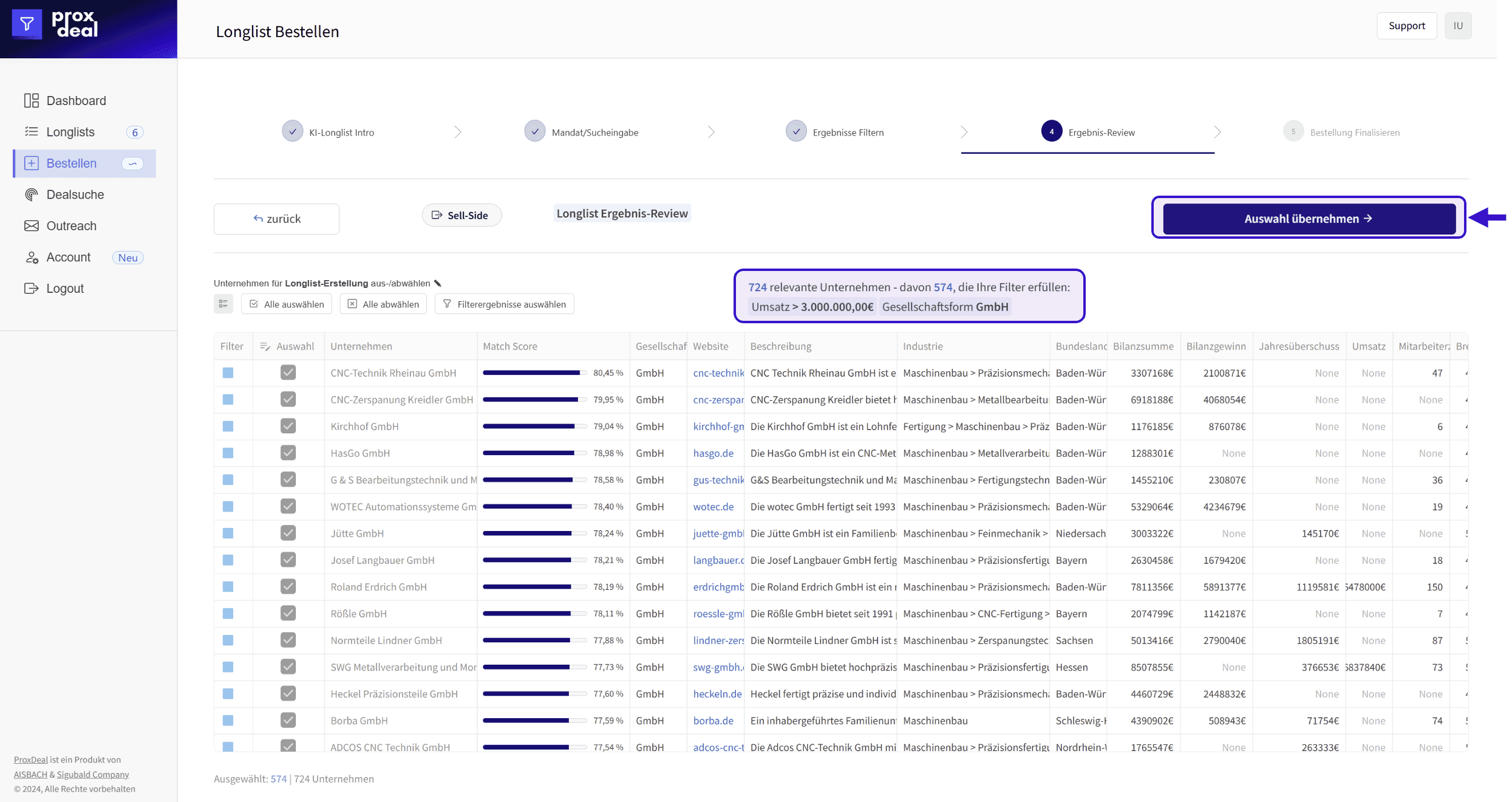This screenshot has height=802, width=1512.
Task: Click the list view icon left of Alle auswählen
Action: pyautogui.click(x=223, y=304)
